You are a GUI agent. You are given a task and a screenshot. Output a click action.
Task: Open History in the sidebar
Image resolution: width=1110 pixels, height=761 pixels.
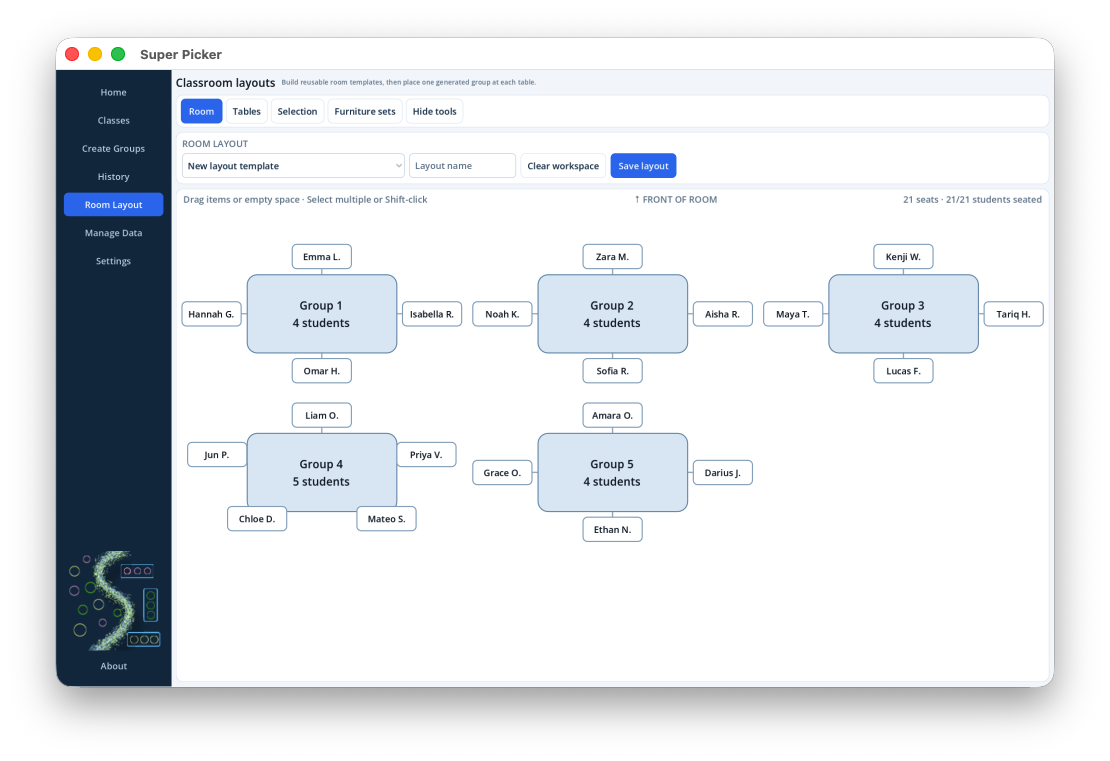click(113, 177)
